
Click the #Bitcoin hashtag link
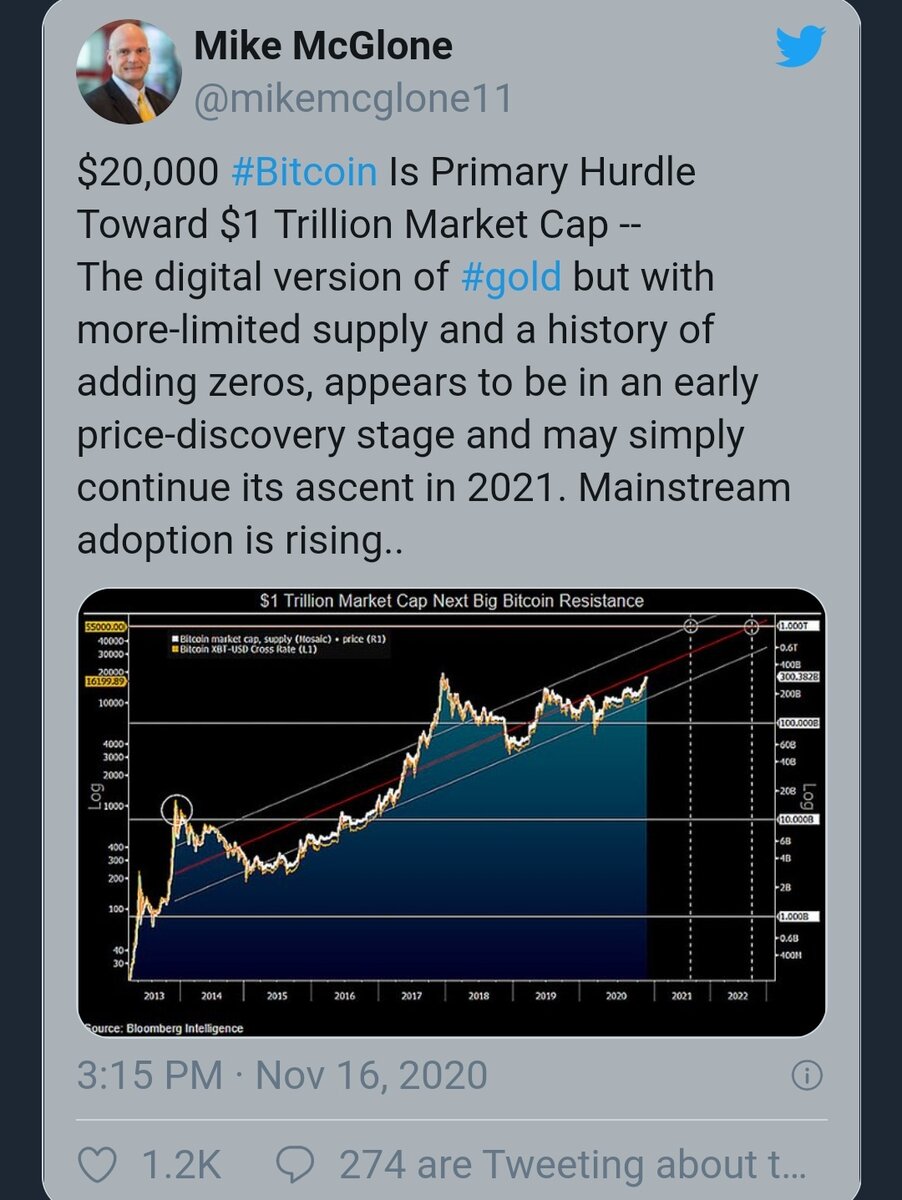click(x=304, y=172)
